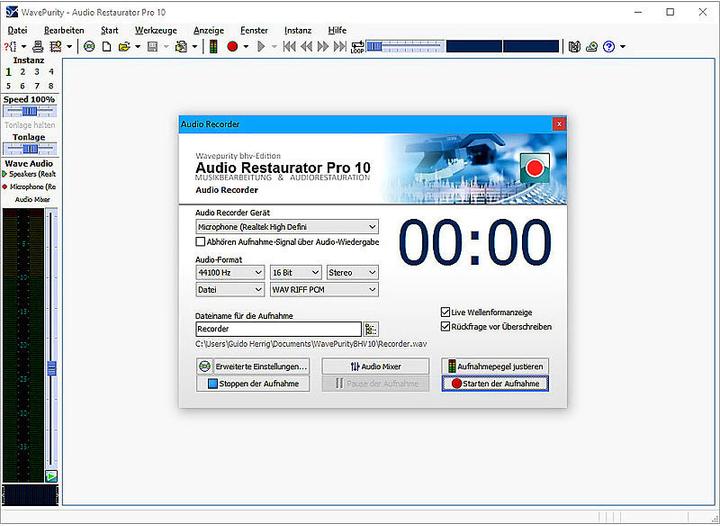Image resolution: width=720 pixels, height=526 pixels.
Task: Open the Fenster menu
Action: click(x=254, y=30)
